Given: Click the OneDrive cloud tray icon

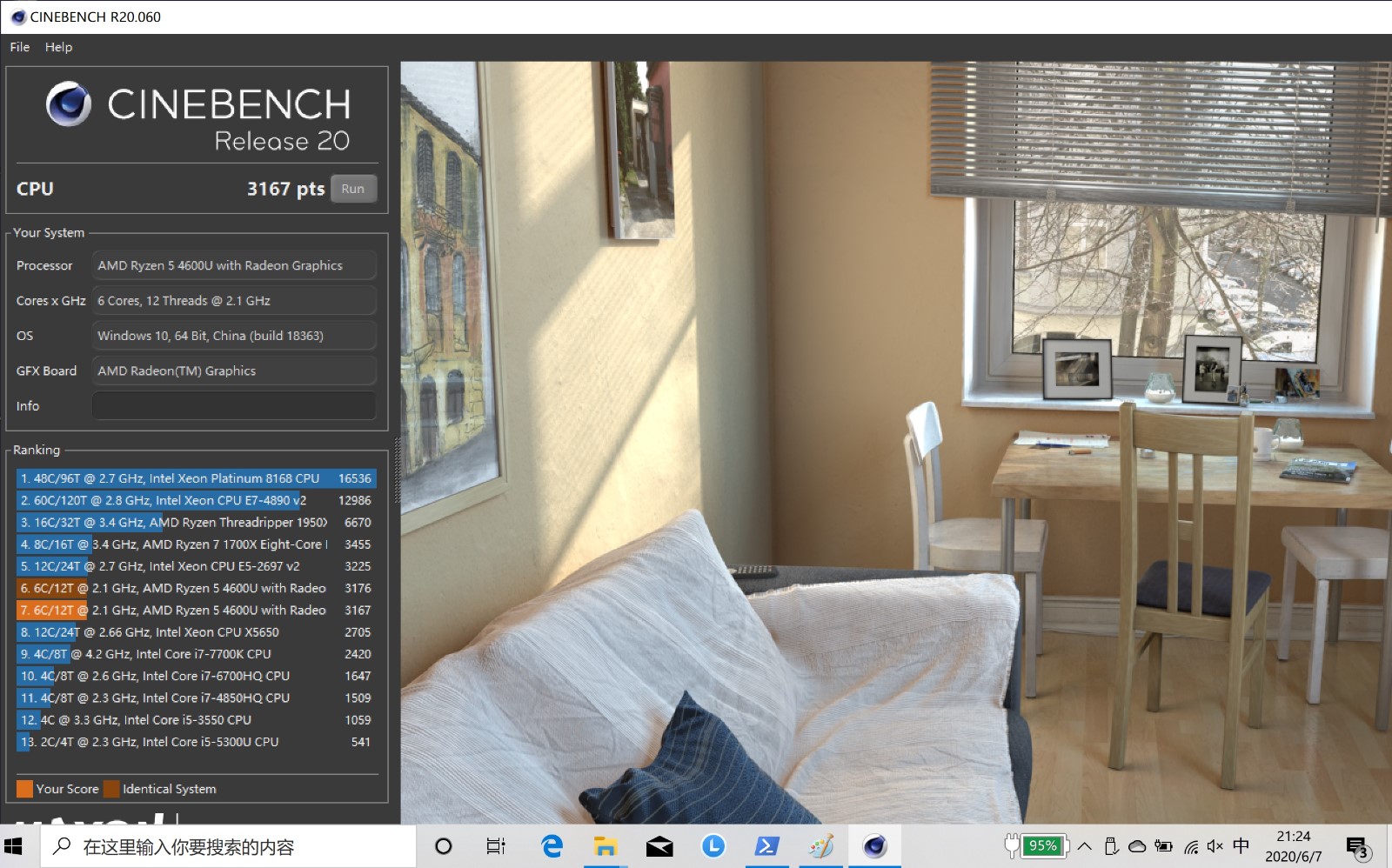Looking at the screenshot, I should coord(1137,846).
